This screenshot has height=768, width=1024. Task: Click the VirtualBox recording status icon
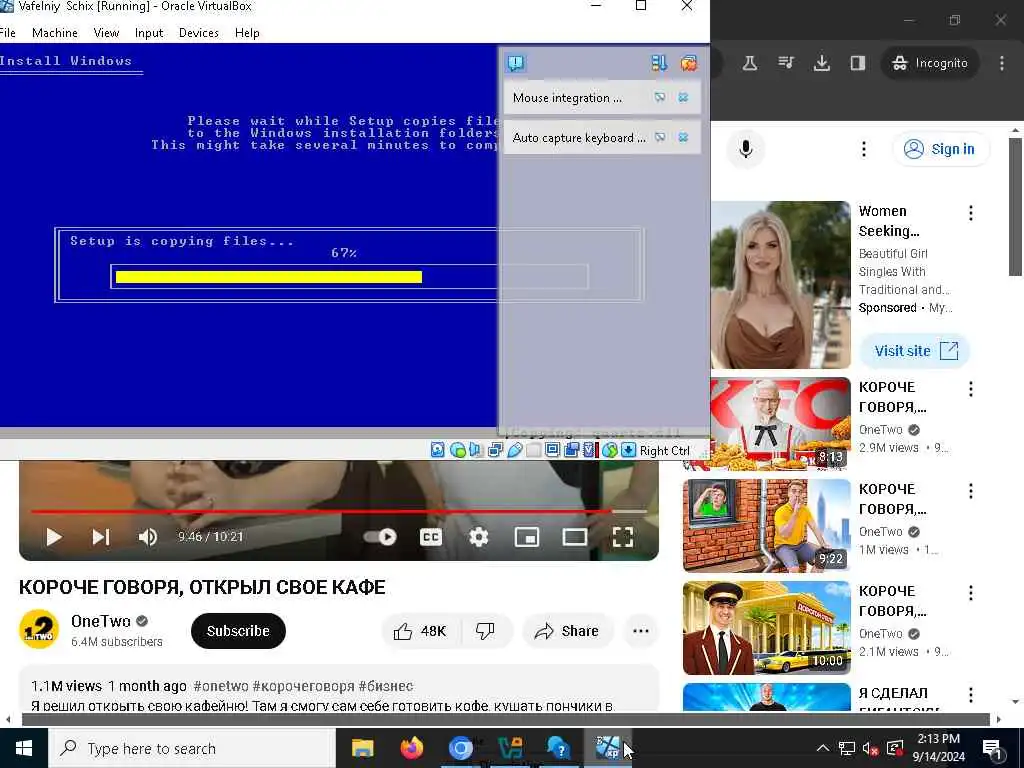[x=571, y=450]
